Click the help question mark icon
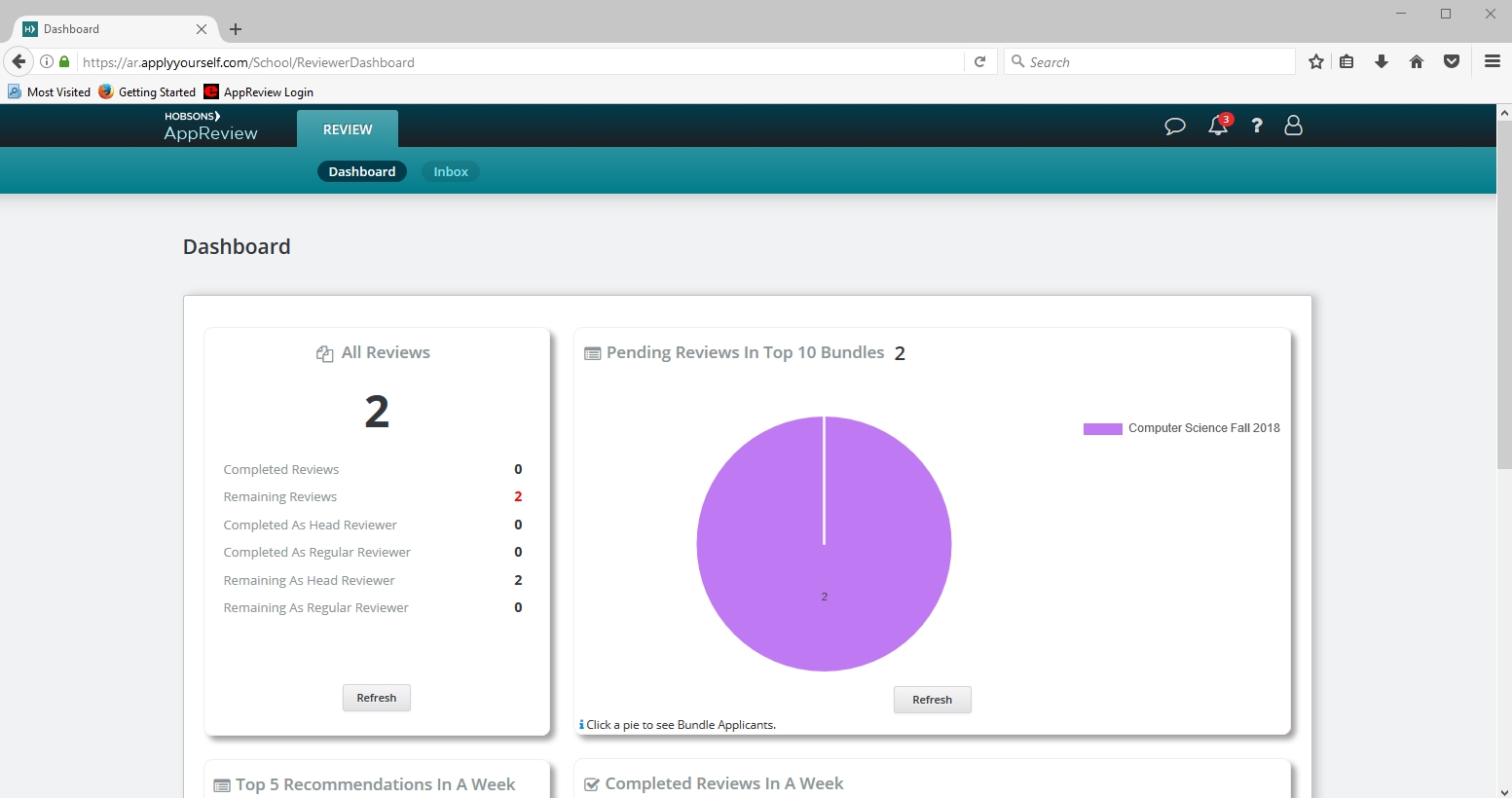1512x798 pixels. (x=1257, y=126)
